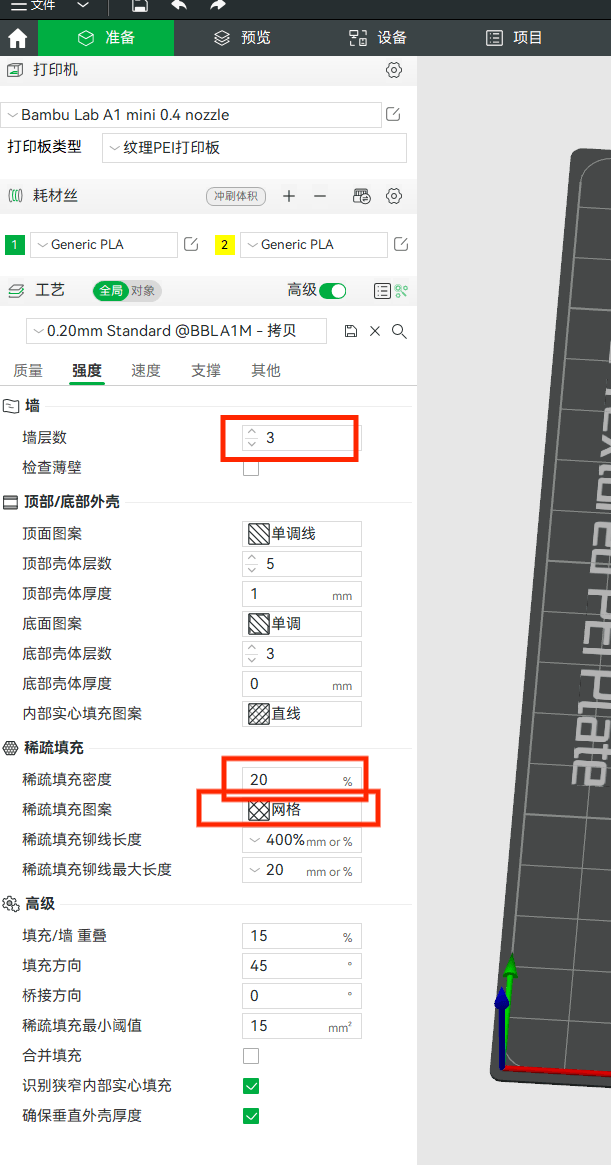Open filament 1 Generic PLA dropdown

point(104,244)
